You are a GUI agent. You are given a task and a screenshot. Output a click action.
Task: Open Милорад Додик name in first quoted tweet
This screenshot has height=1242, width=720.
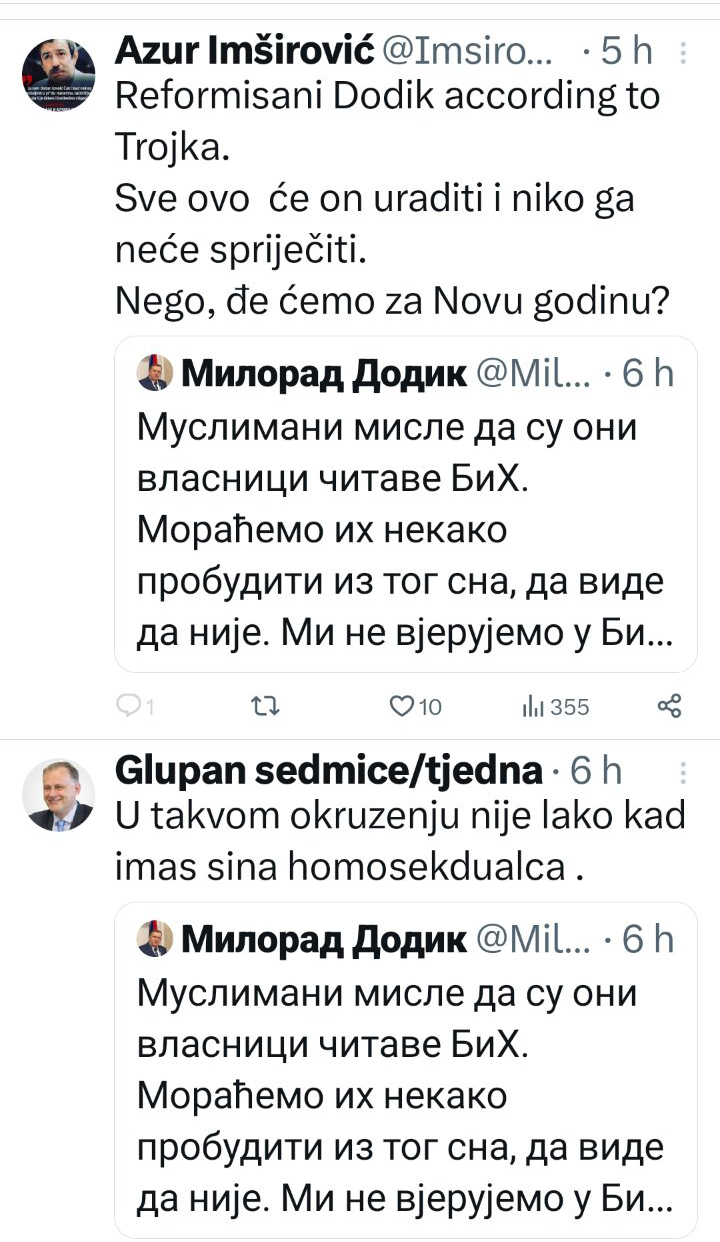323,374
